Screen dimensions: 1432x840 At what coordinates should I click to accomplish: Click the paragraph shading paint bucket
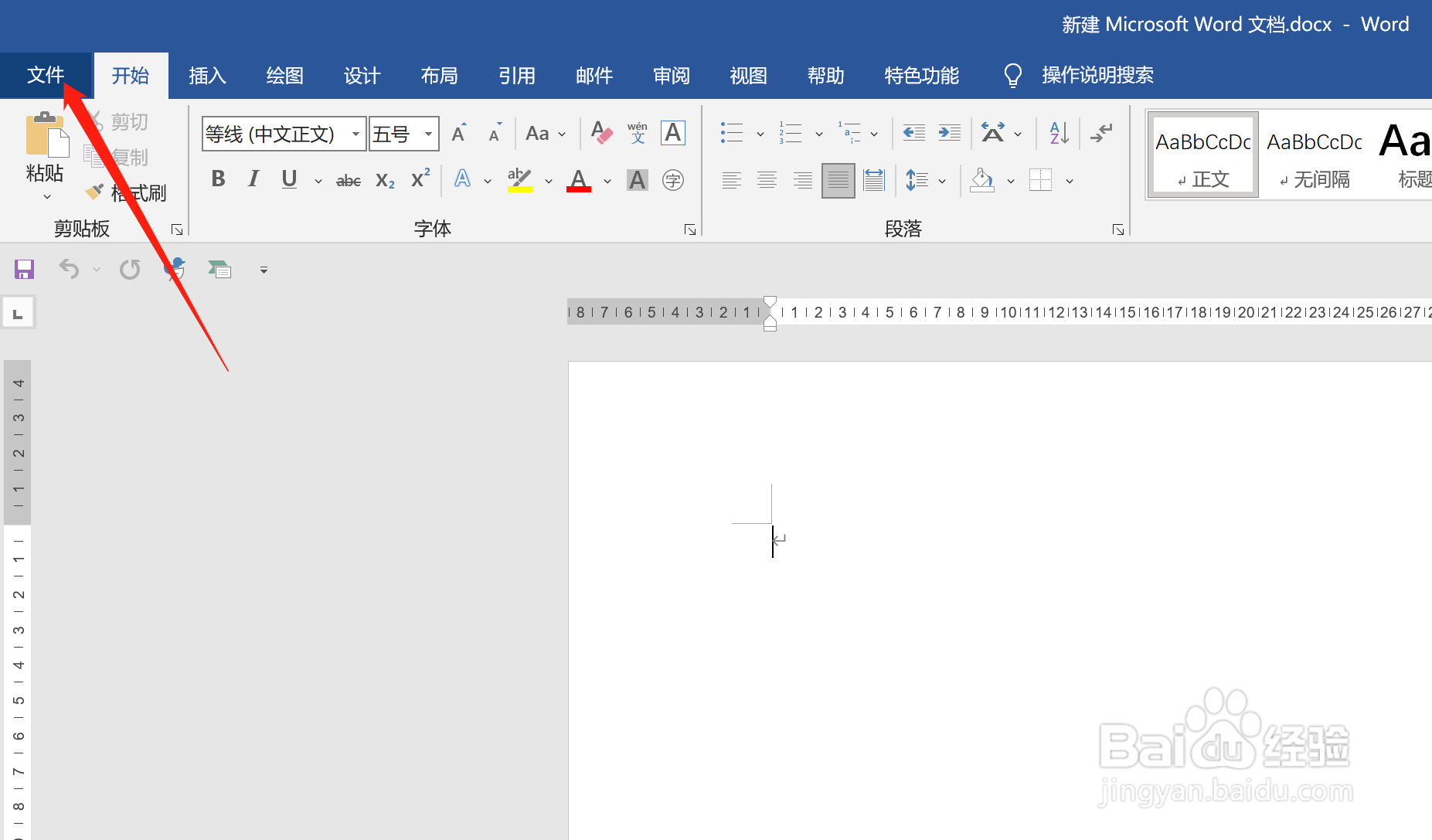(982, 181)
